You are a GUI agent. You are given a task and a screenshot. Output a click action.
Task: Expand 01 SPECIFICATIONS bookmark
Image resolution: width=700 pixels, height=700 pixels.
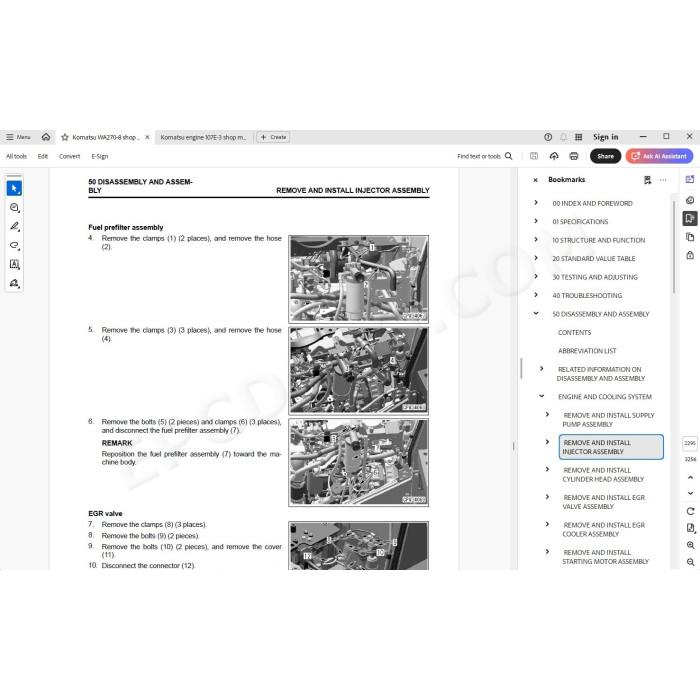(x=536, y=221)
